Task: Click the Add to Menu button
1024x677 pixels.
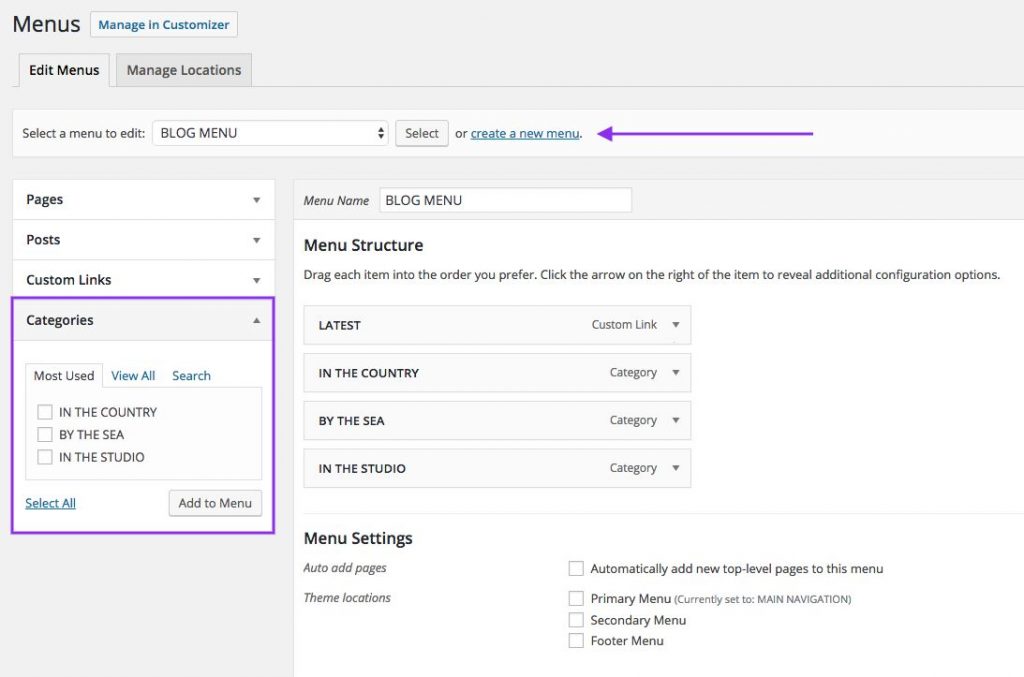Action: (215, 503)
